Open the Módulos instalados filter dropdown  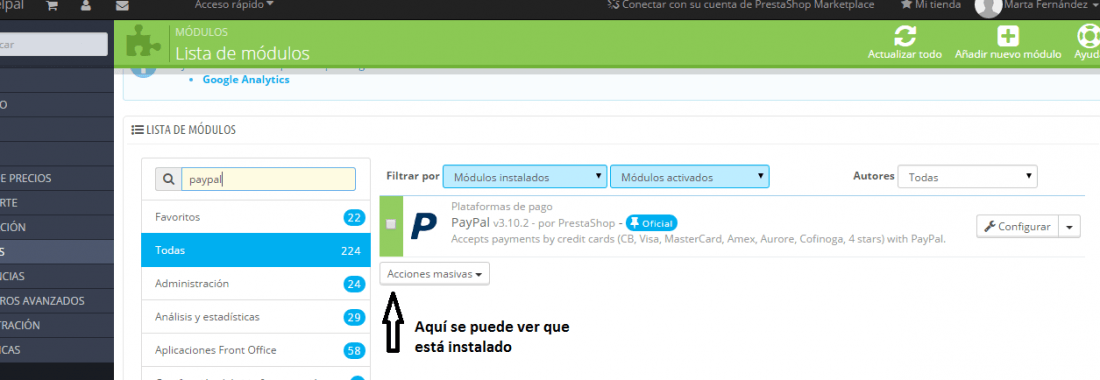pos(525,177)
